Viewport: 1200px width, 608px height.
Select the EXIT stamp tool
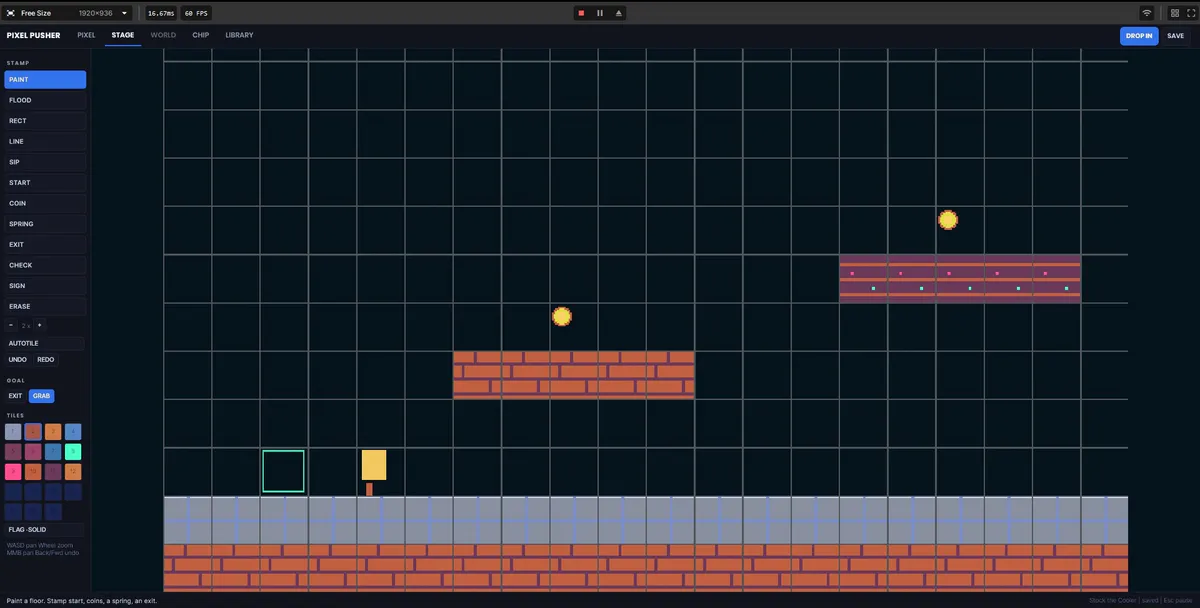click(x=45, y=245)
